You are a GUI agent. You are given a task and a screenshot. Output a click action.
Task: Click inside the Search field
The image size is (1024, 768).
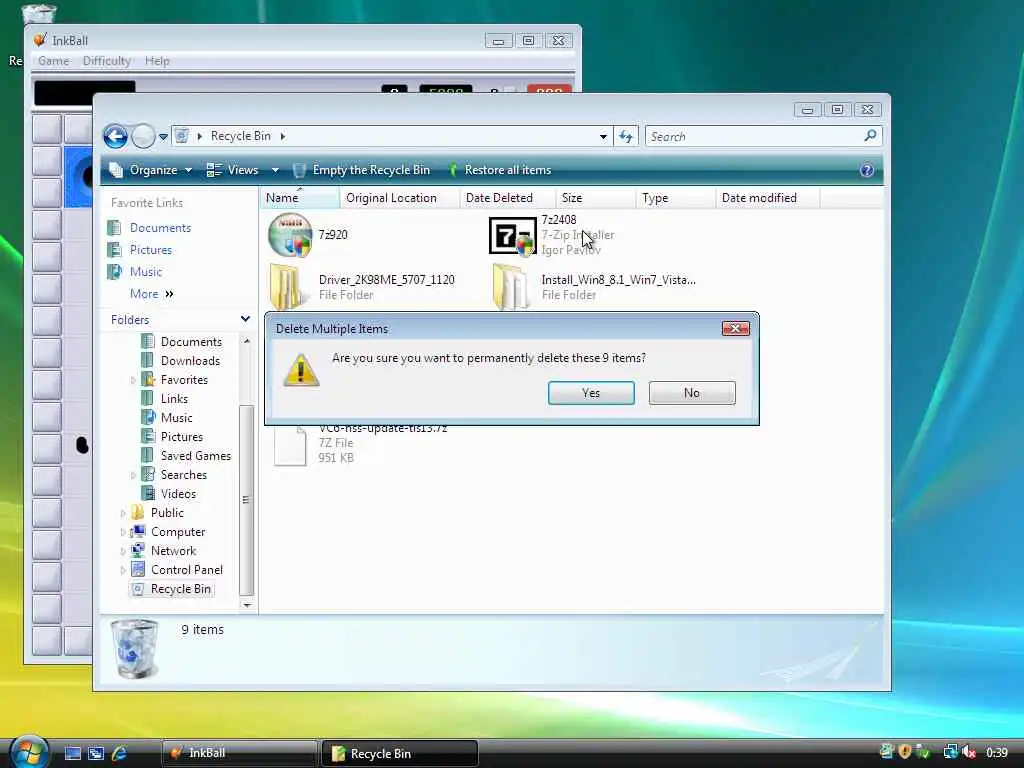pyautogui.click(x=753, y=136)
